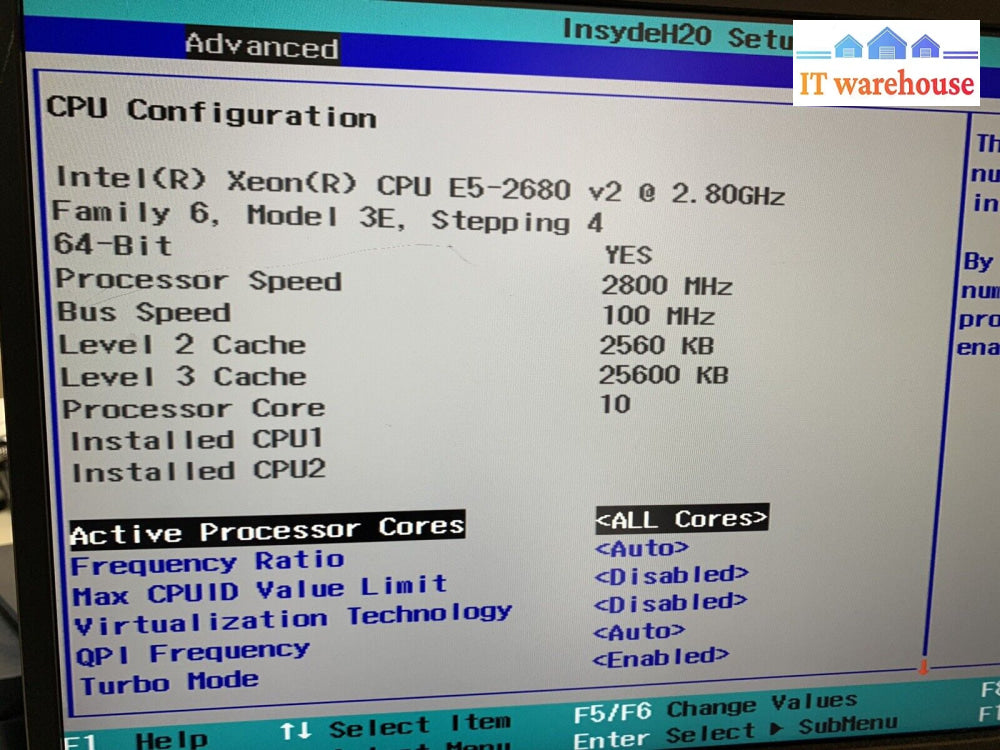The height and width of the screenshot is (750, 1000).
Task: Change the ALL Cores value
Action: [x=682, y=518]
